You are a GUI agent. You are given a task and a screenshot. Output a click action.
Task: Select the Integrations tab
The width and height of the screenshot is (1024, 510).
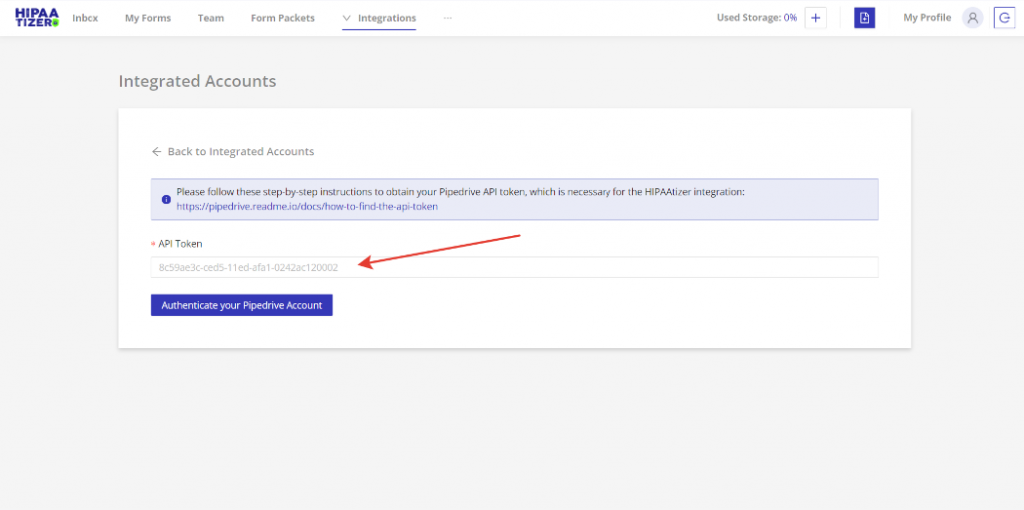387,18
